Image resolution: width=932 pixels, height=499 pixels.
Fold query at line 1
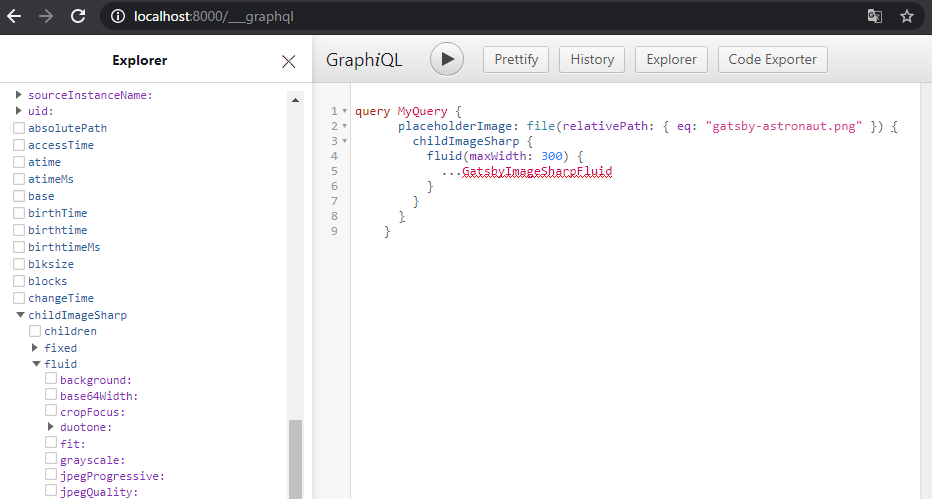point(344,111)
